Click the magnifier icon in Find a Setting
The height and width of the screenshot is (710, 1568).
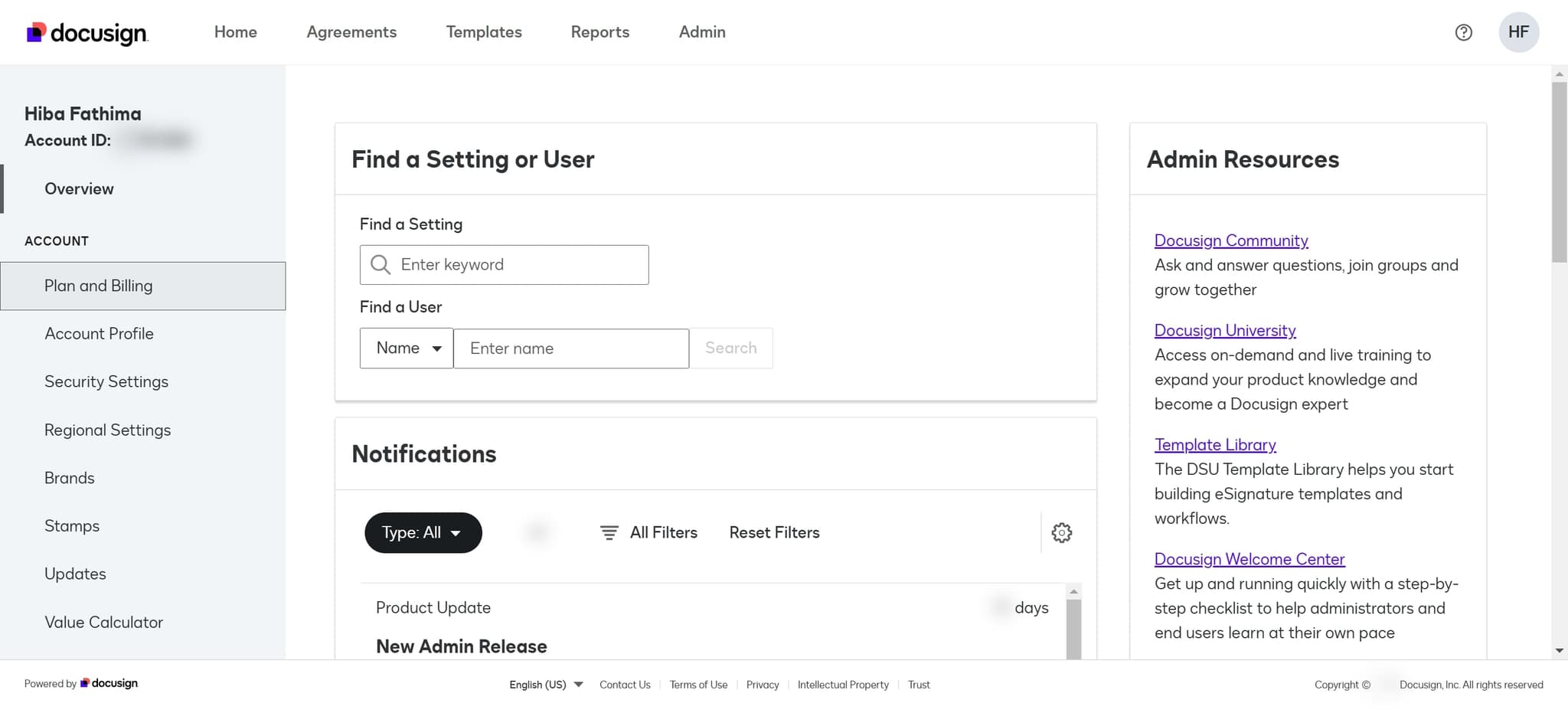point(381,264)
